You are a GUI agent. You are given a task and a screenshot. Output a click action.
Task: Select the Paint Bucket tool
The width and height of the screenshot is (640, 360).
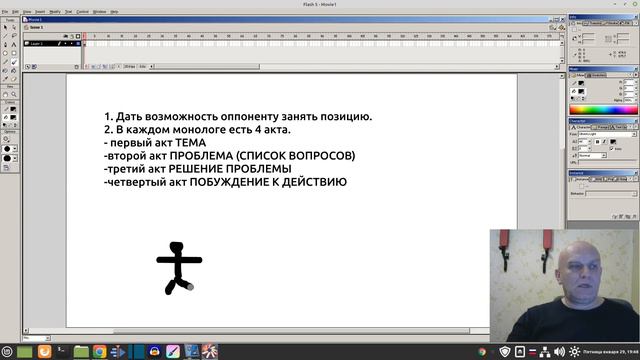tap(14, 70)
